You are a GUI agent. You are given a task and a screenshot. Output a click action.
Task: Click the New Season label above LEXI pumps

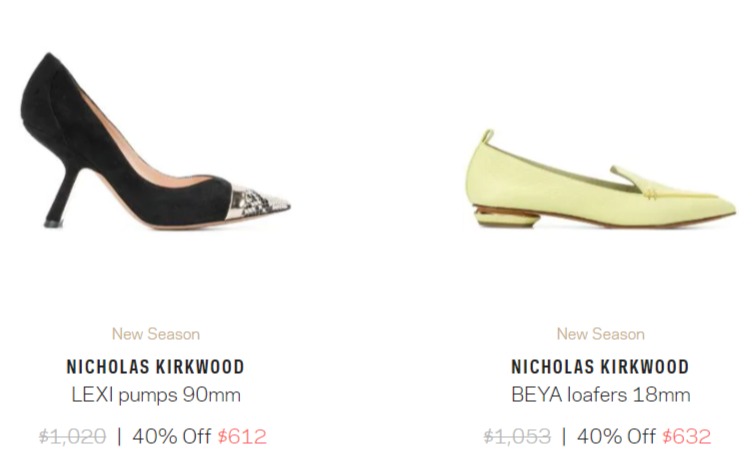pyautogui.click(x=156, y=334)
